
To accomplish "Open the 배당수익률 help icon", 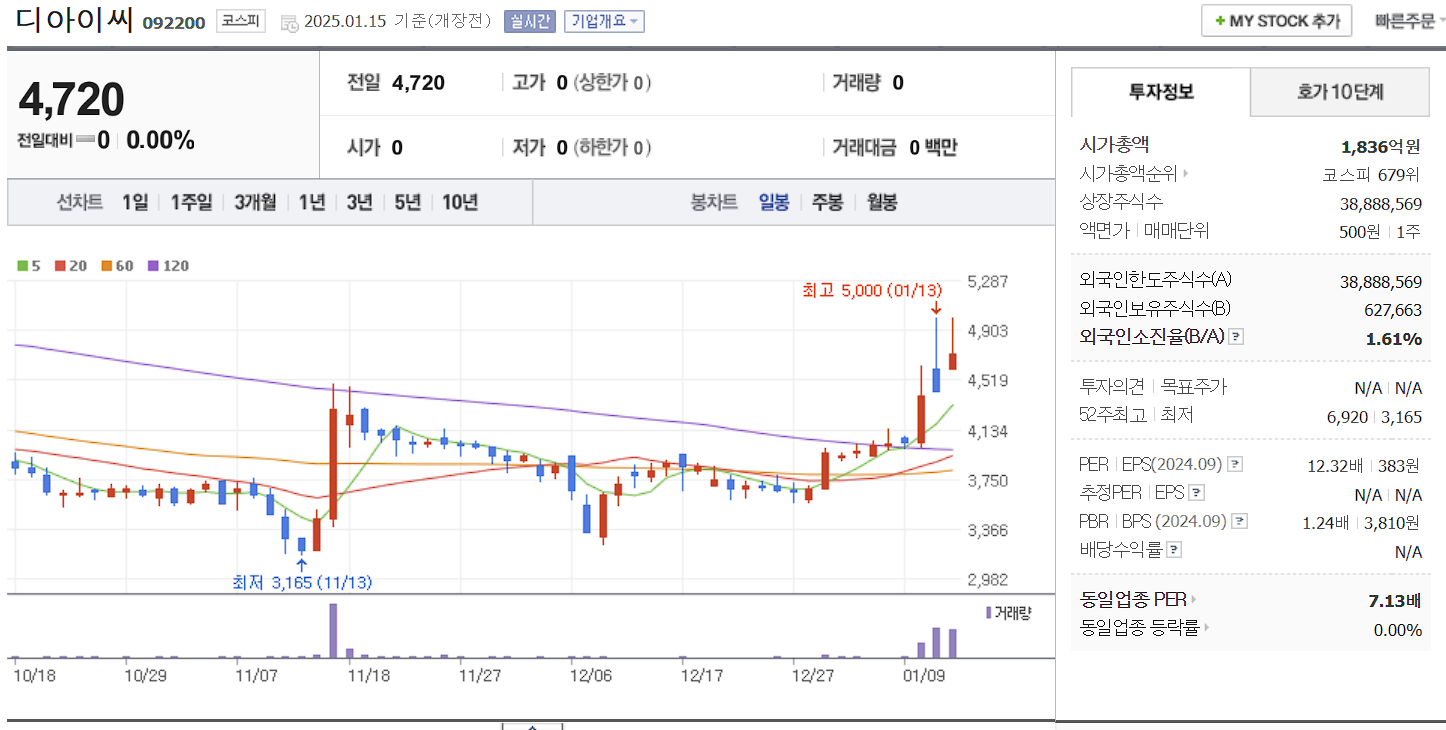I will tap(1173, 548).
